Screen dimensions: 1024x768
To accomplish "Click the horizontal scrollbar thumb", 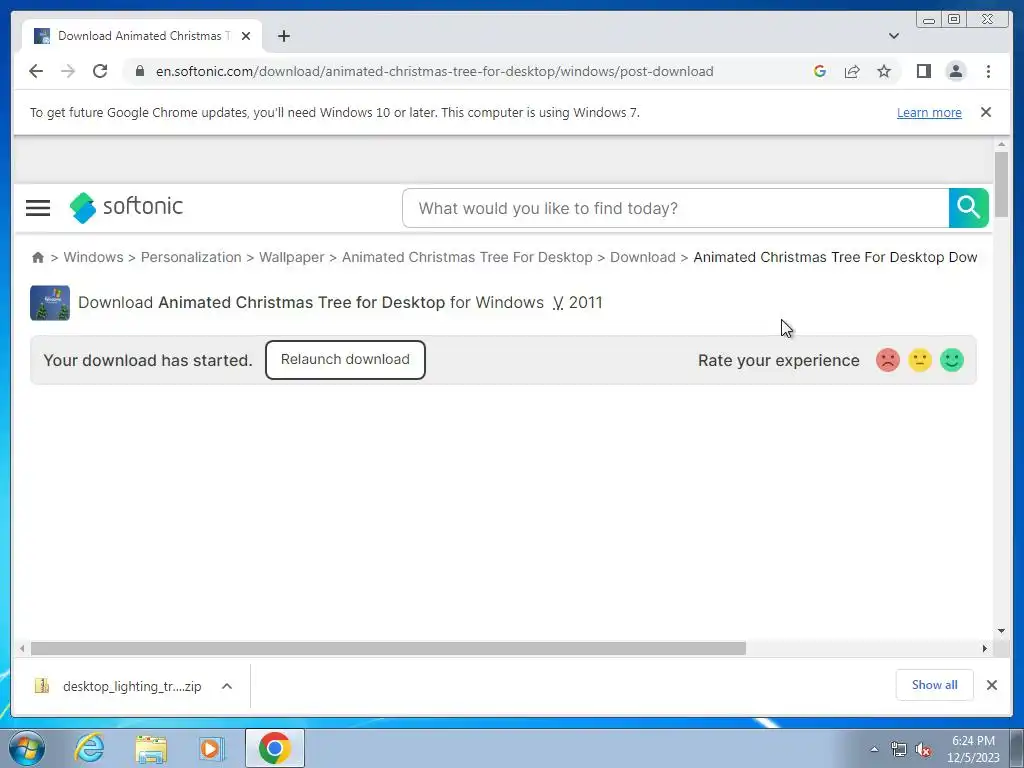I will (388, 648).
